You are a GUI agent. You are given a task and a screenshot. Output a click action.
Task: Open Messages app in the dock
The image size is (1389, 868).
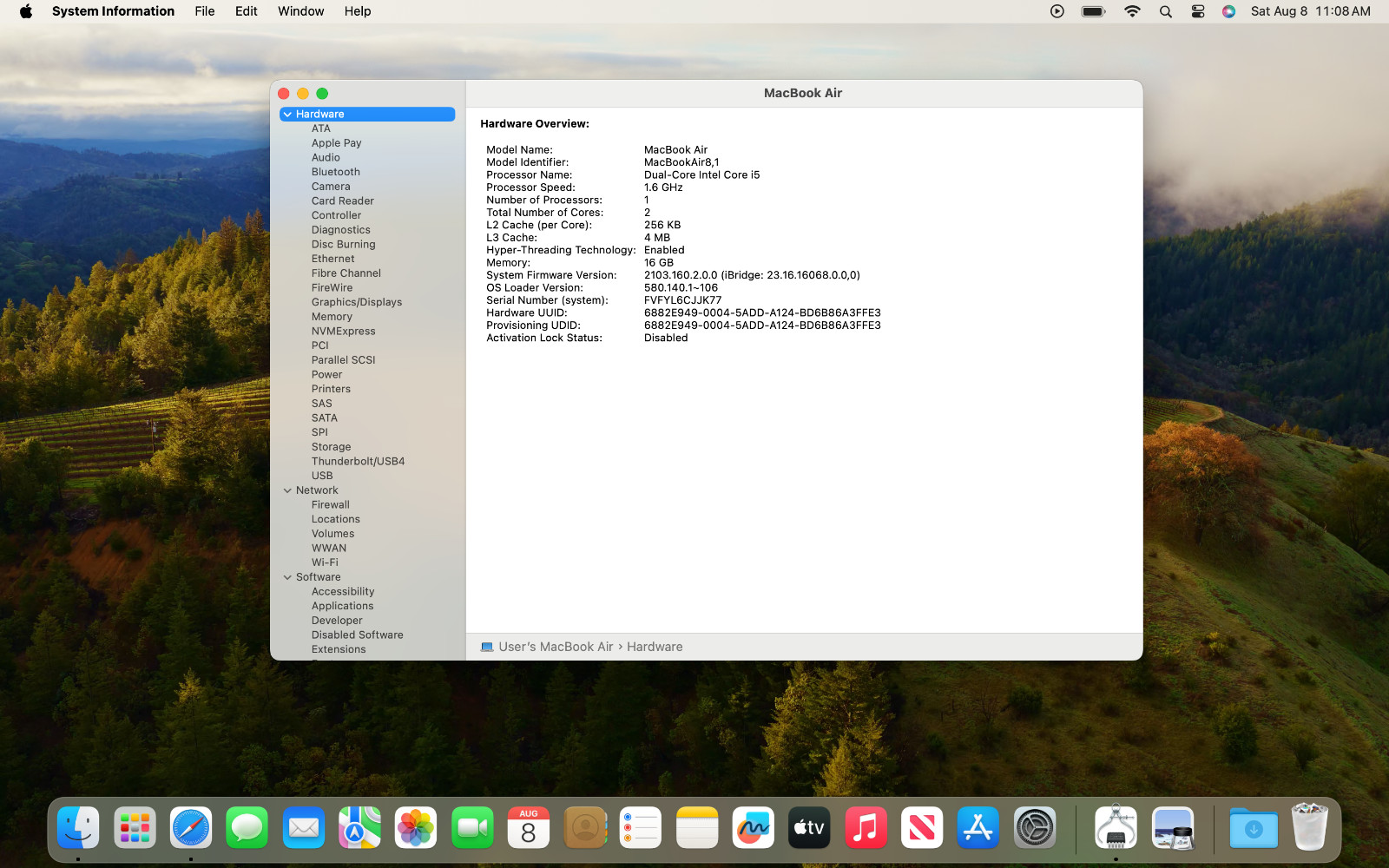coord(247,828)
